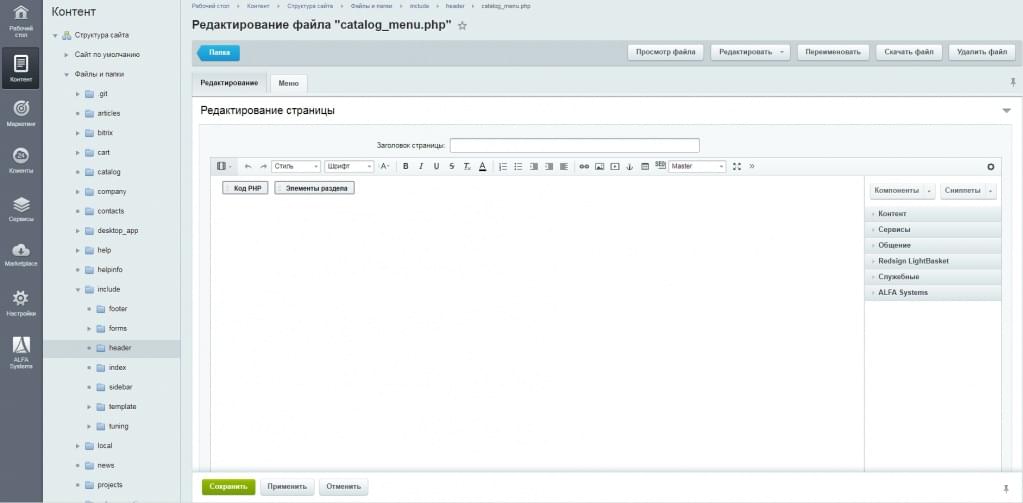Click the undo arrow in editor toolbar
1023x503 pixels.
click(248, 166)
